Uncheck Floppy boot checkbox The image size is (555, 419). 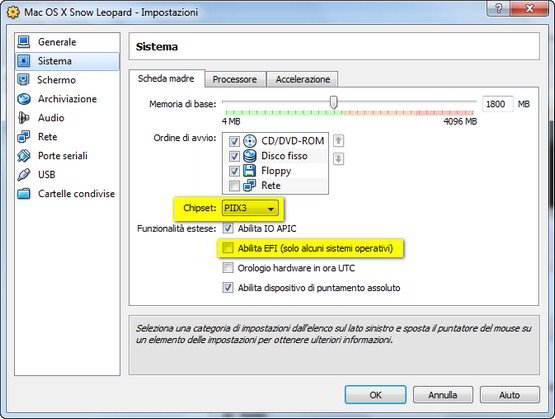click(234, 171)
